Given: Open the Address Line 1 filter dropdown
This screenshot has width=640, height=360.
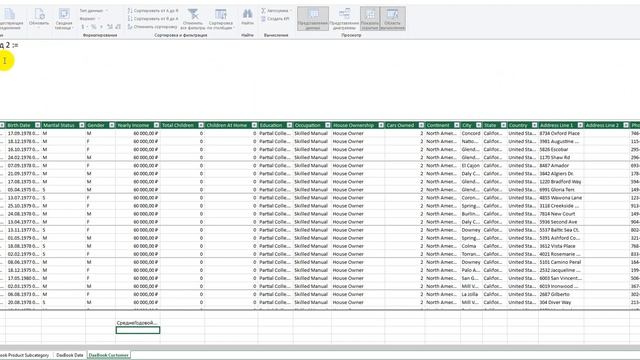Looking at the screenshot, I should tap(580, 125).
